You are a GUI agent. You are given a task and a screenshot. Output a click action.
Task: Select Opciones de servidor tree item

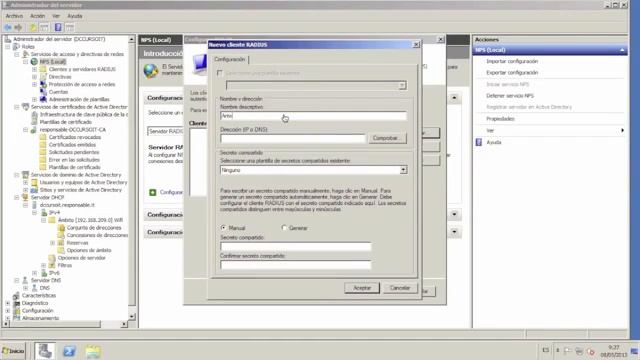(x=81, y=258)
